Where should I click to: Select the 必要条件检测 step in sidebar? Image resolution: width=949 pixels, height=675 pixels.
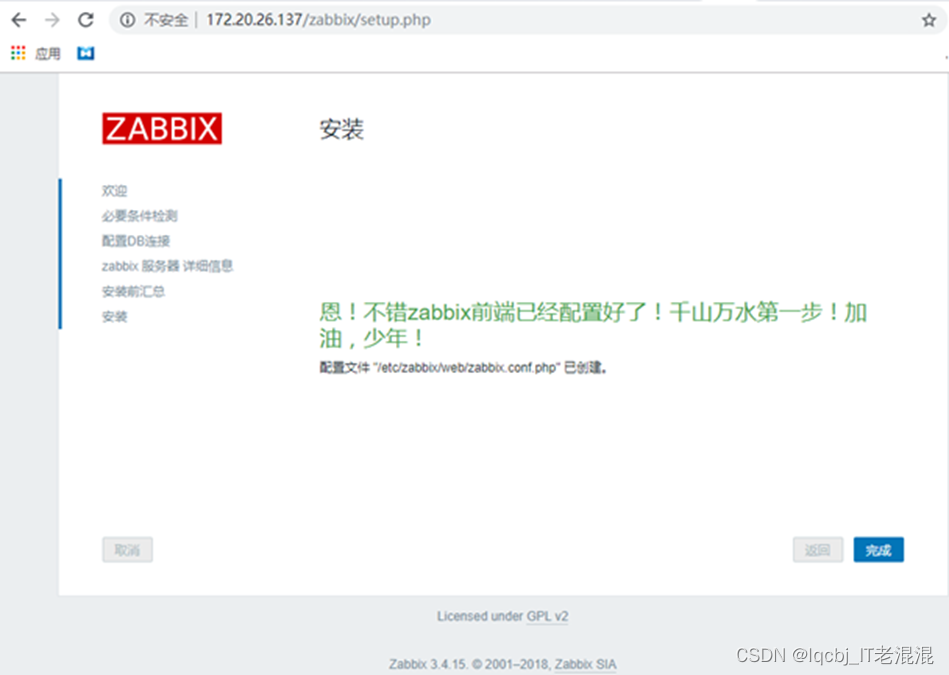tap(139, 216)
